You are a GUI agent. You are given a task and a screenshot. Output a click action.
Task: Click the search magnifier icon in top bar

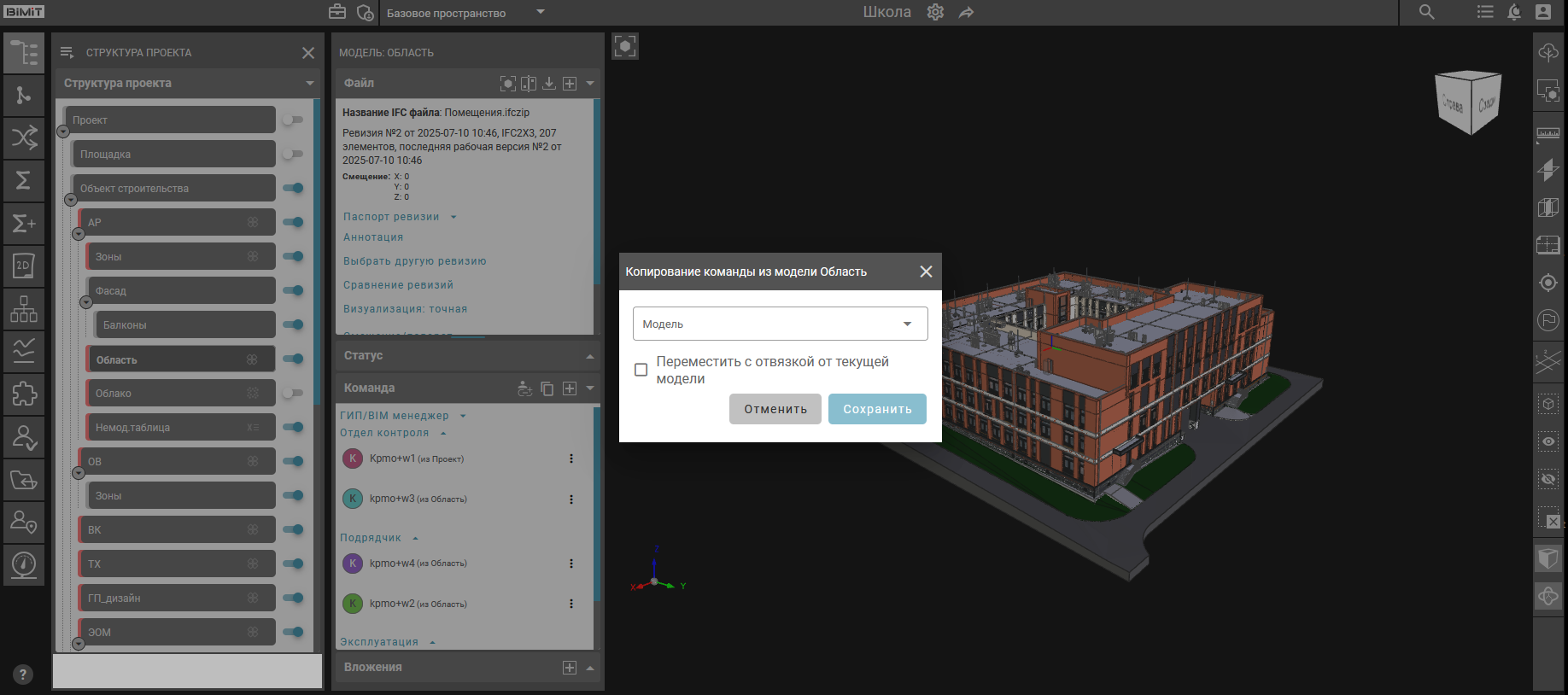(1426, 12)
